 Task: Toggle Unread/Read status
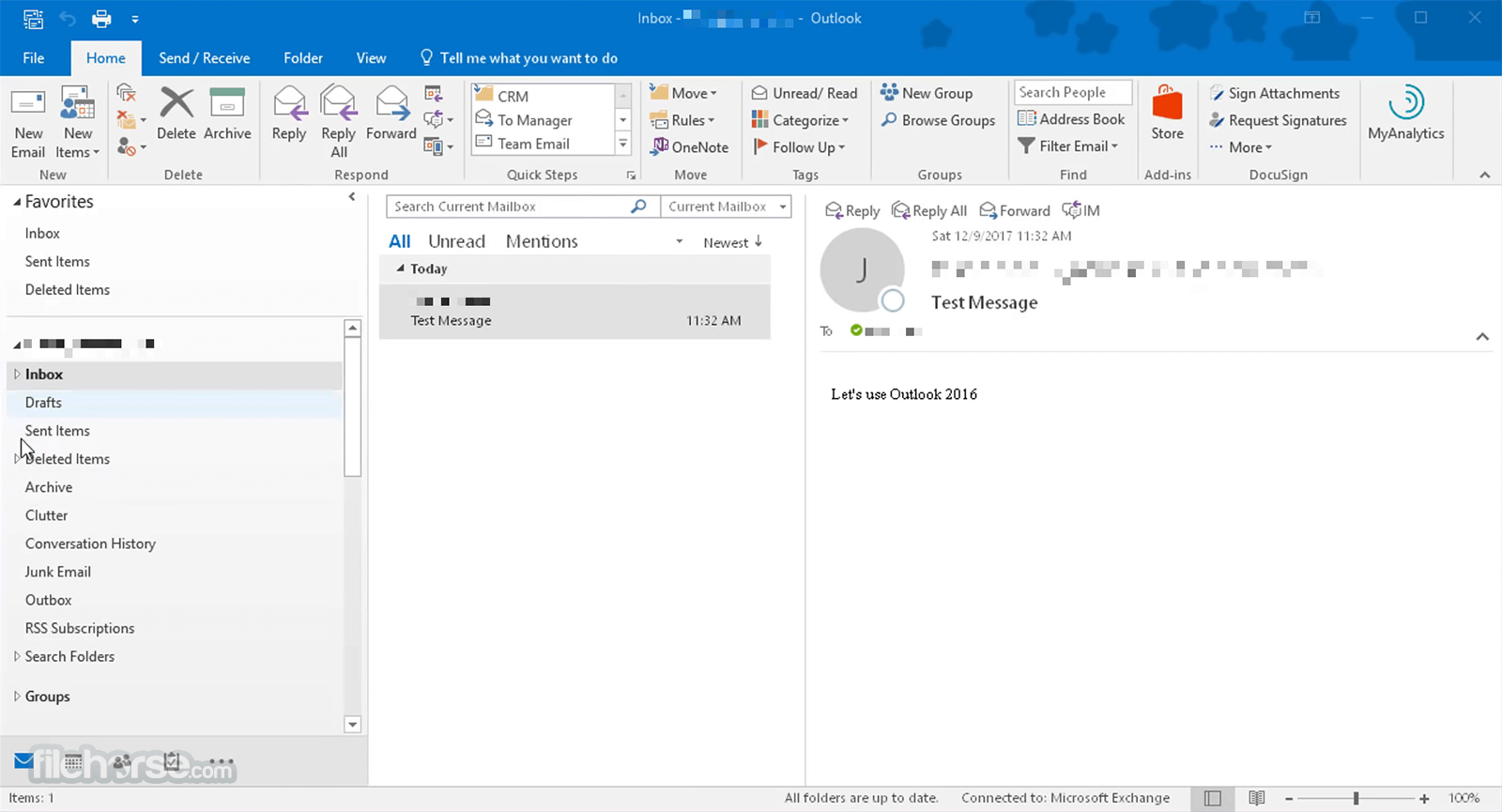pyautogui.click(x=805, y=93)
